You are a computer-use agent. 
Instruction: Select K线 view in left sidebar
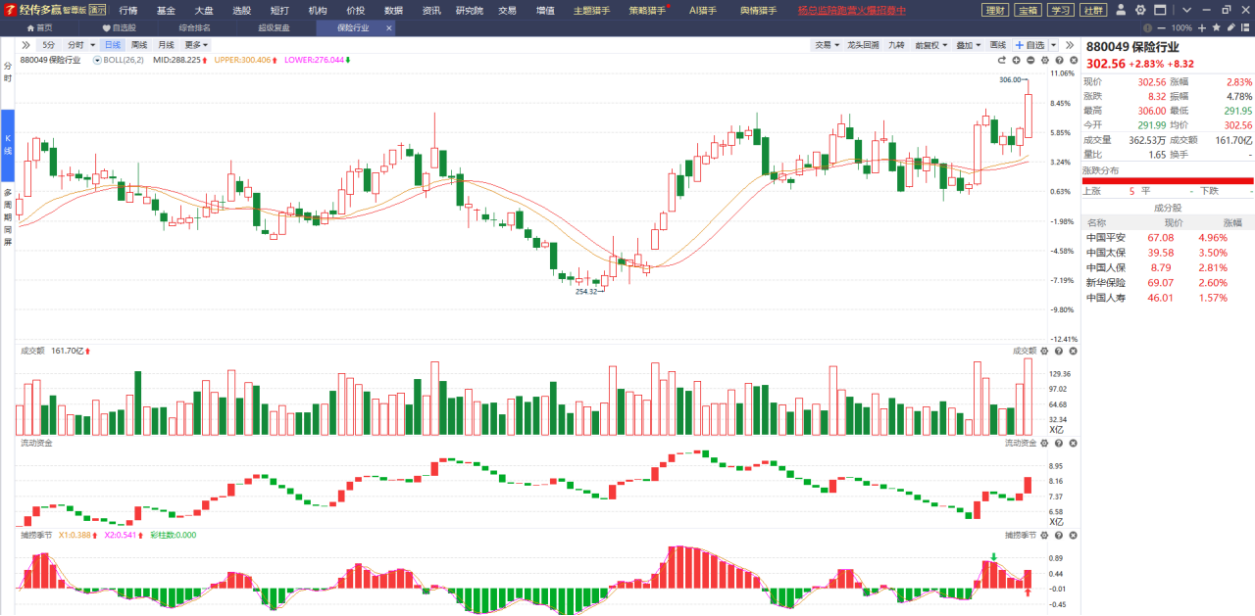pos(7,143)
